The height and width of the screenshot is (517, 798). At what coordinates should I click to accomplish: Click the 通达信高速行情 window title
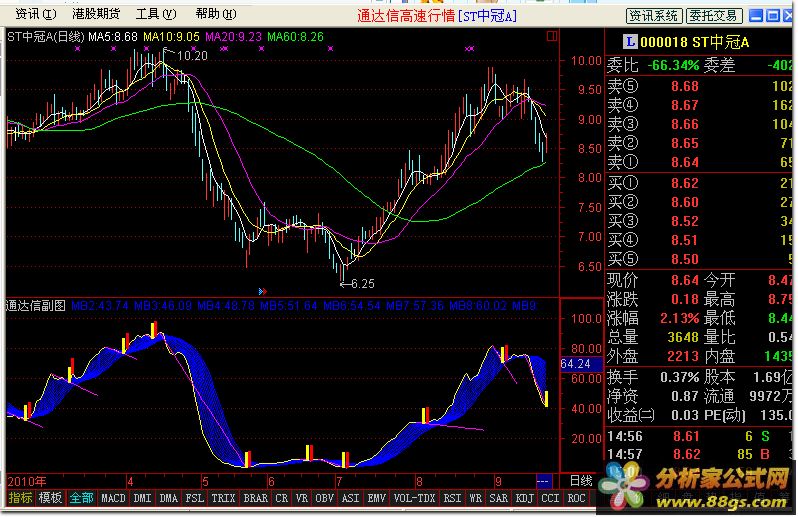(x=406, y=16)
